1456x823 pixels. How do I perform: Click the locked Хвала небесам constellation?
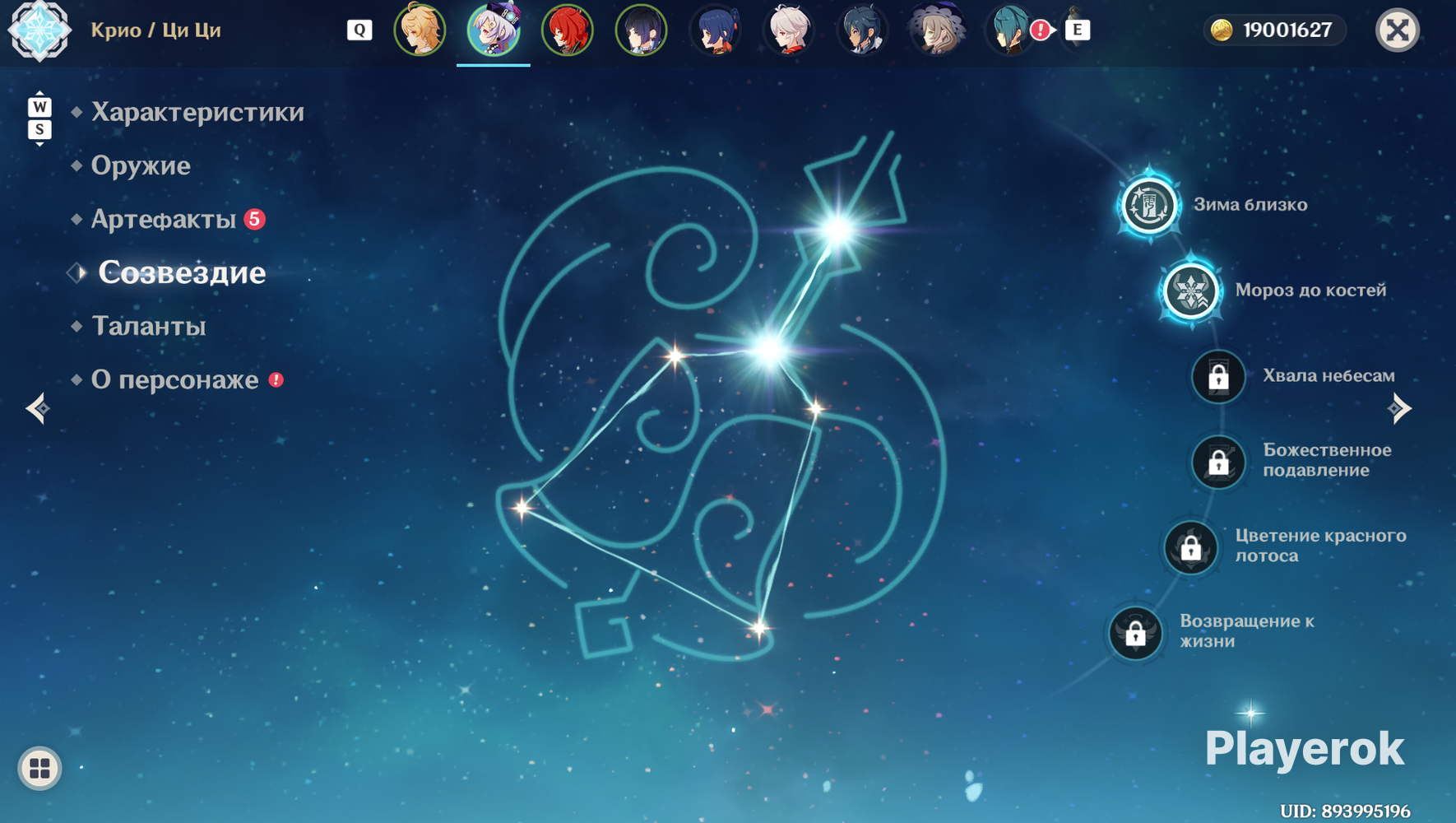(x=1218, y=376)
